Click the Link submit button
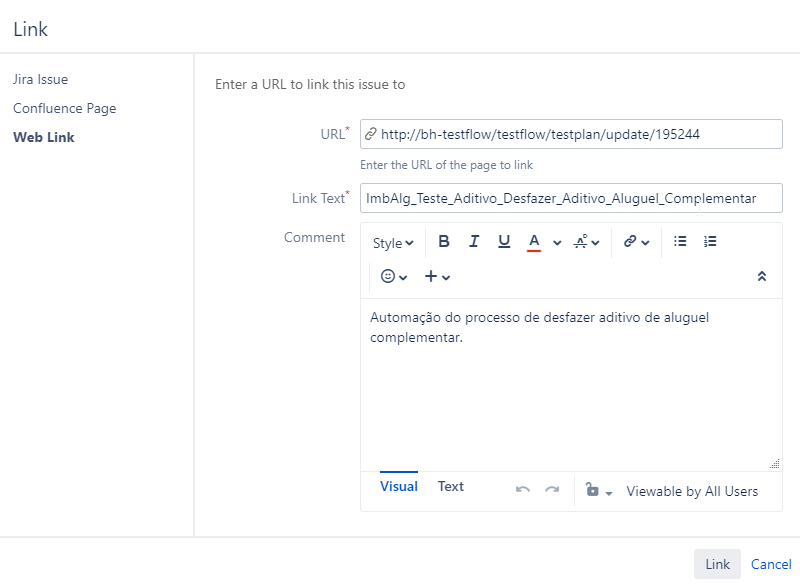Viewport: 800px width, 584px height. tap(717, 564)
